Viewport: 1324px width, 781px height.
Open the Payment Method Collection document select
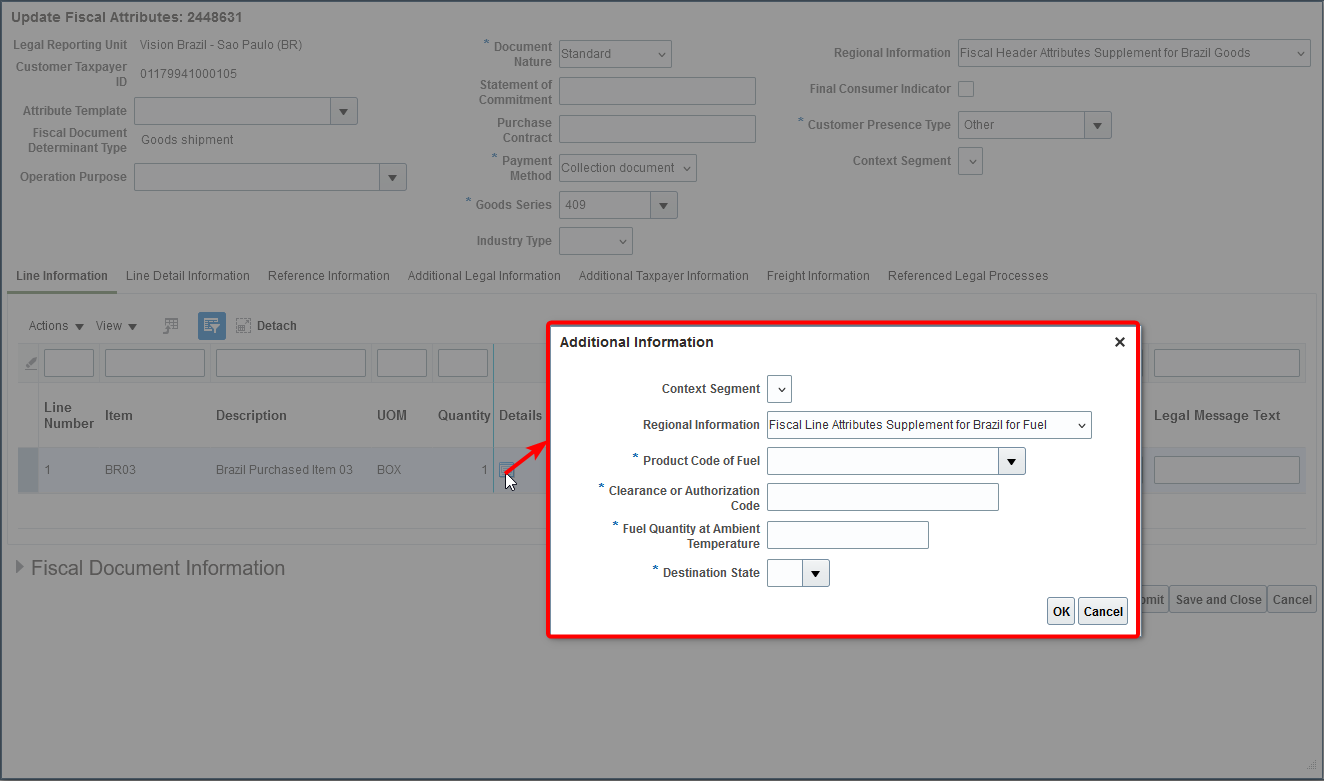pyautogui.click(x=628, y=168)
